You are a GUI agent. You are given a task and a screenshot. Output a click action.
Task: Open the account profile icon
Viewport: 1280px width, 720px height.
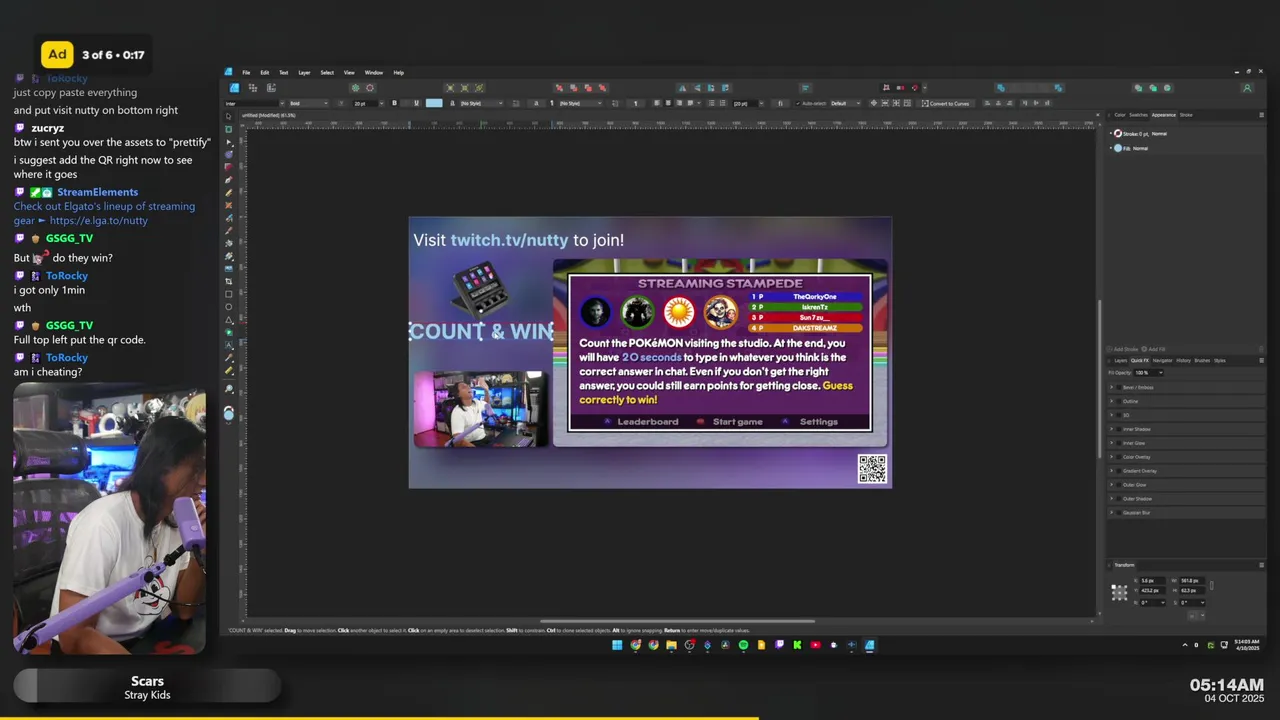coord(1247,88)
